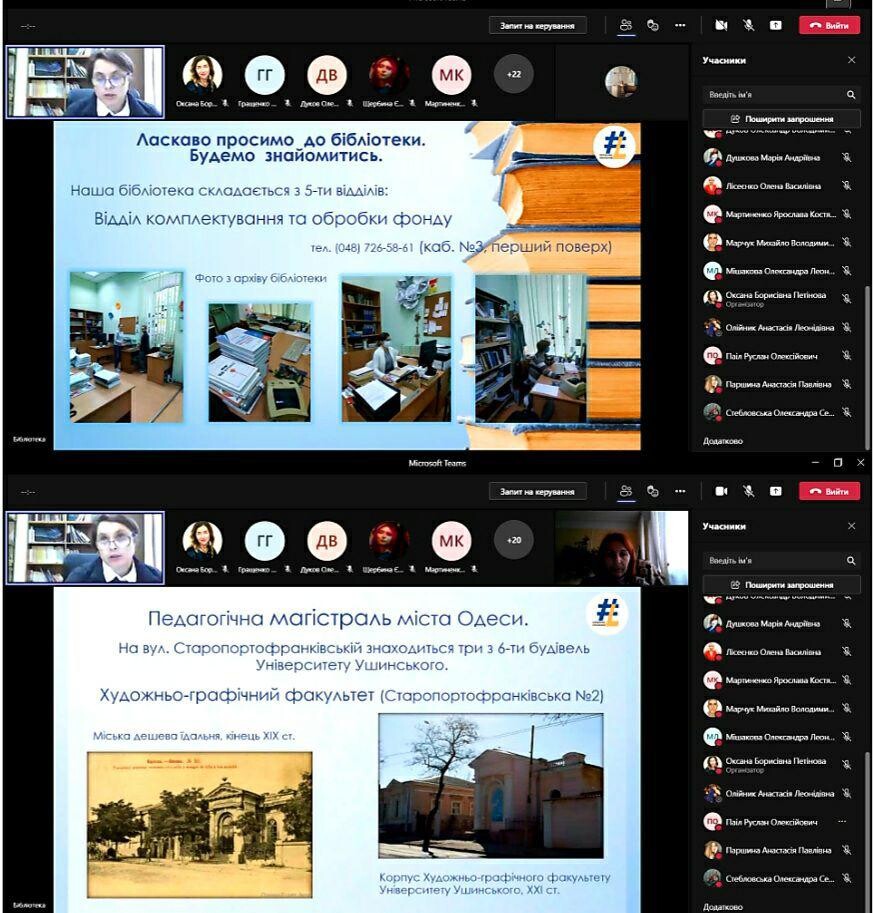Select ДВ avatar in Odesa slide window
The width and height of the screenshot is (873, 913).
[x=327, y=540]
